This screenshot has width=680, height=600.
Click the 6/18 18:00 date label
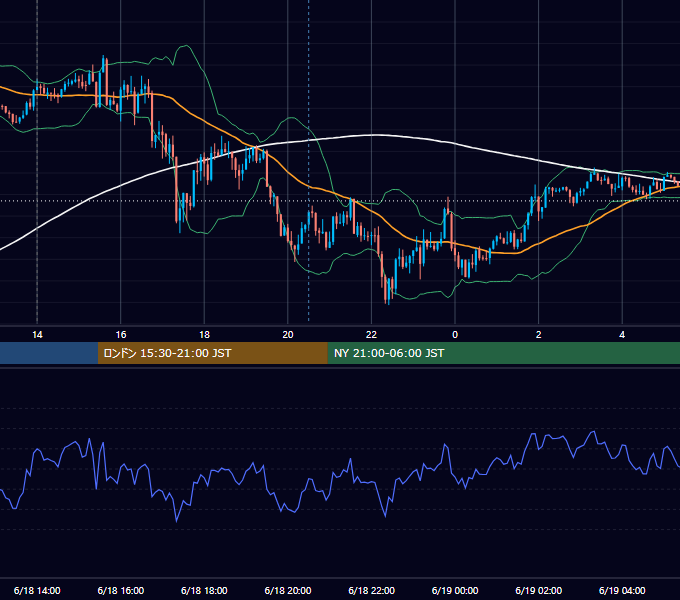point(204,590)
